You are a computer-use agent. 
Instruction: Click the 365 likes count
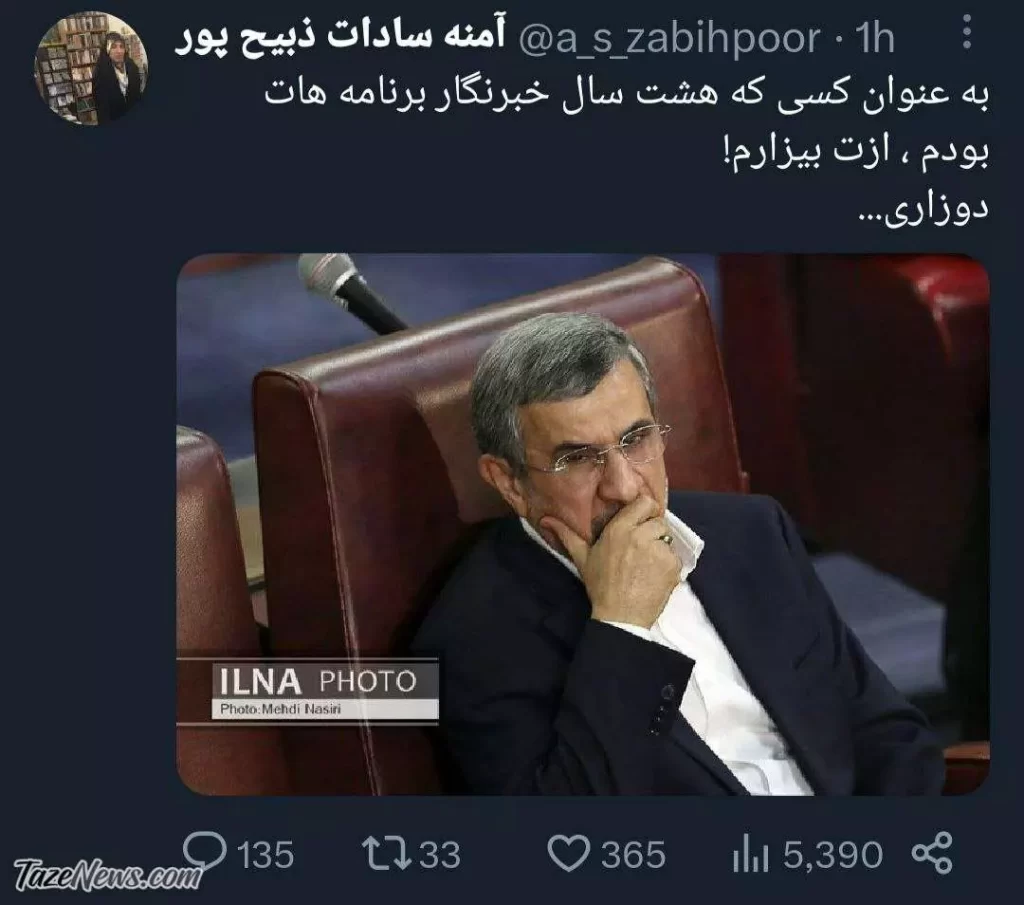633,855
